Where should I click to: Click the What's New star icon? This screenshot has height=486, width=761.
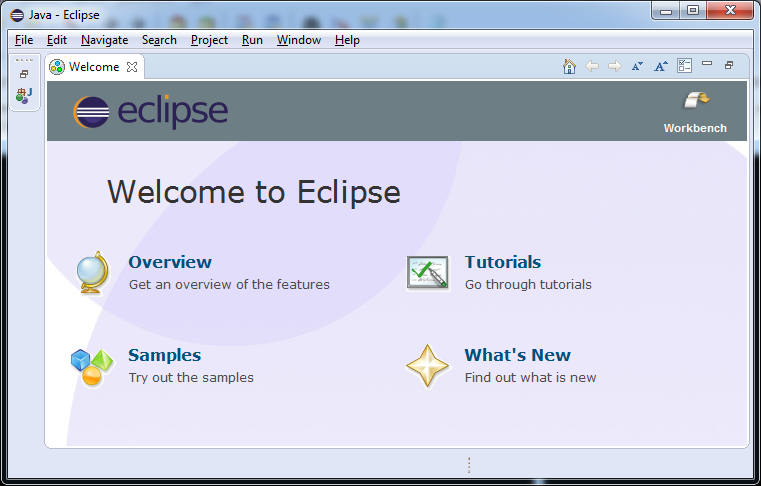[x=427, y=366]
